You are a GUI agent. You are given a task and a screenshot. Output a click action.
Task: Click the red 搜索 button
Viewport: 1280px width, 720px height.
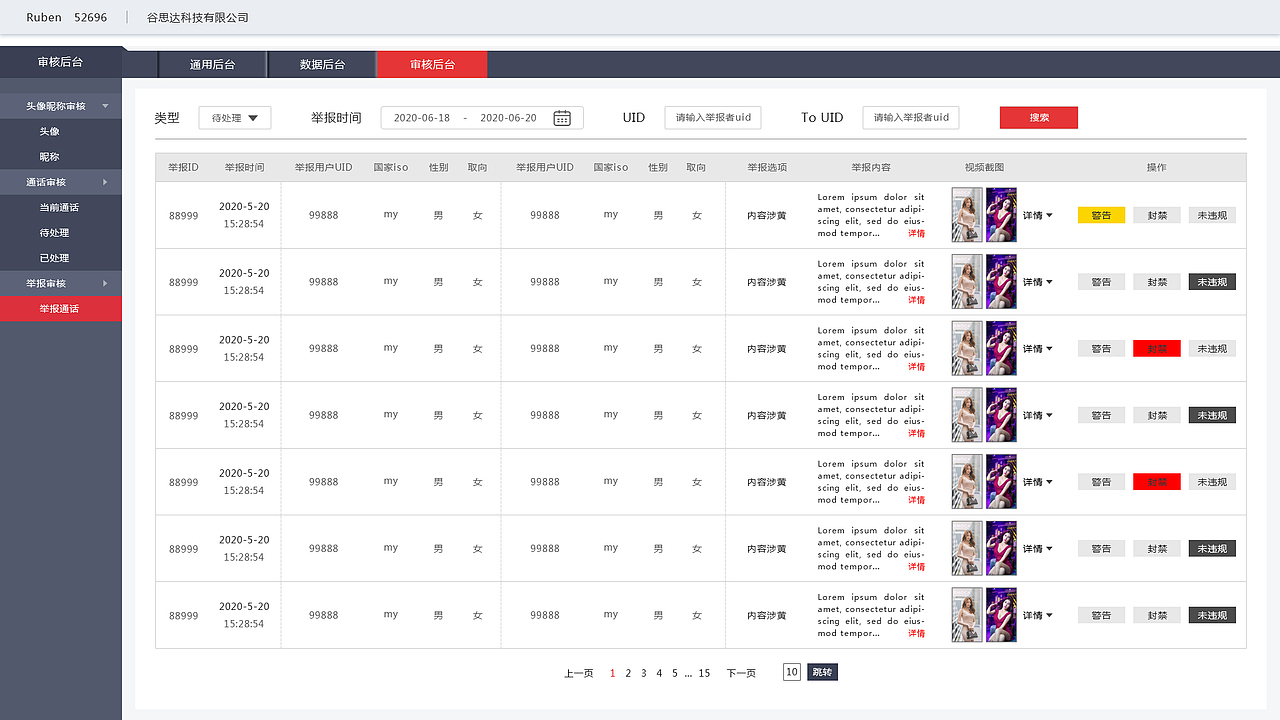point(1039,118)
